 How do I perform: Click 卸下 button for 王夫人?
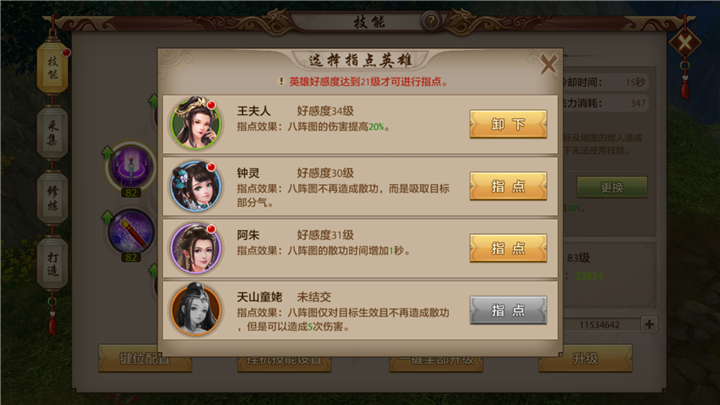508,124
